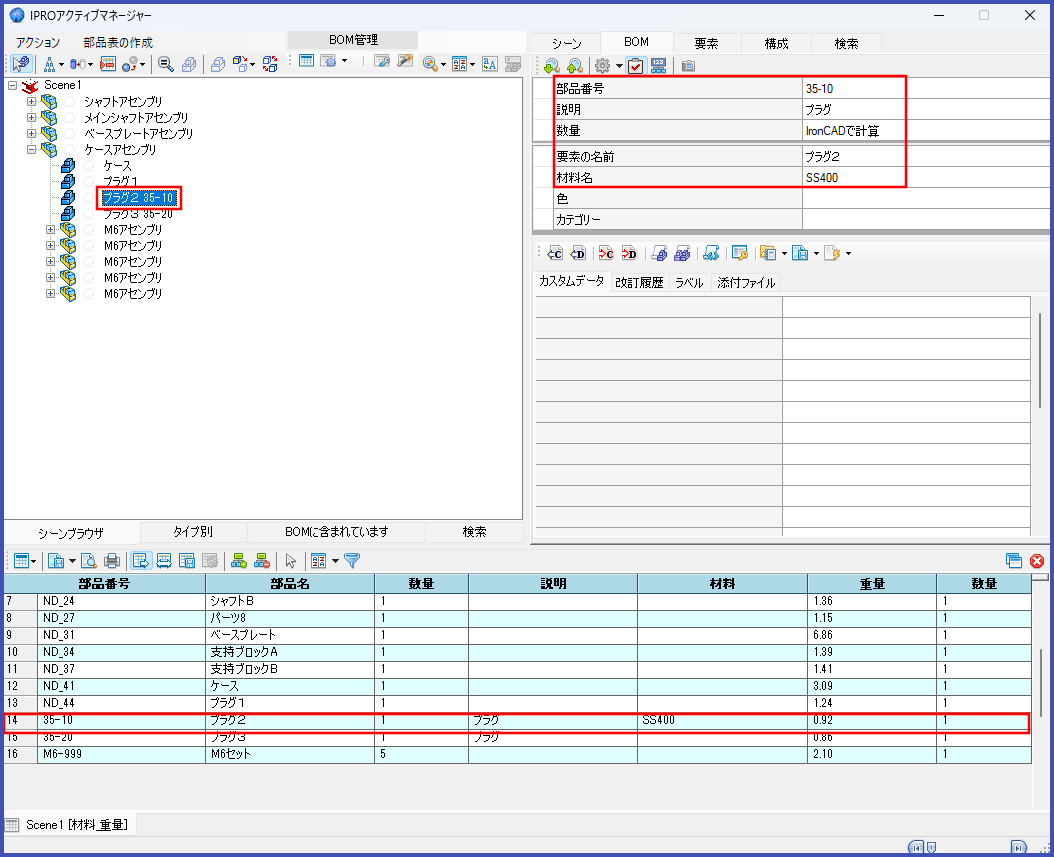Click the funnel filter icon in the BOM toolbar

(x=352, y=561)
